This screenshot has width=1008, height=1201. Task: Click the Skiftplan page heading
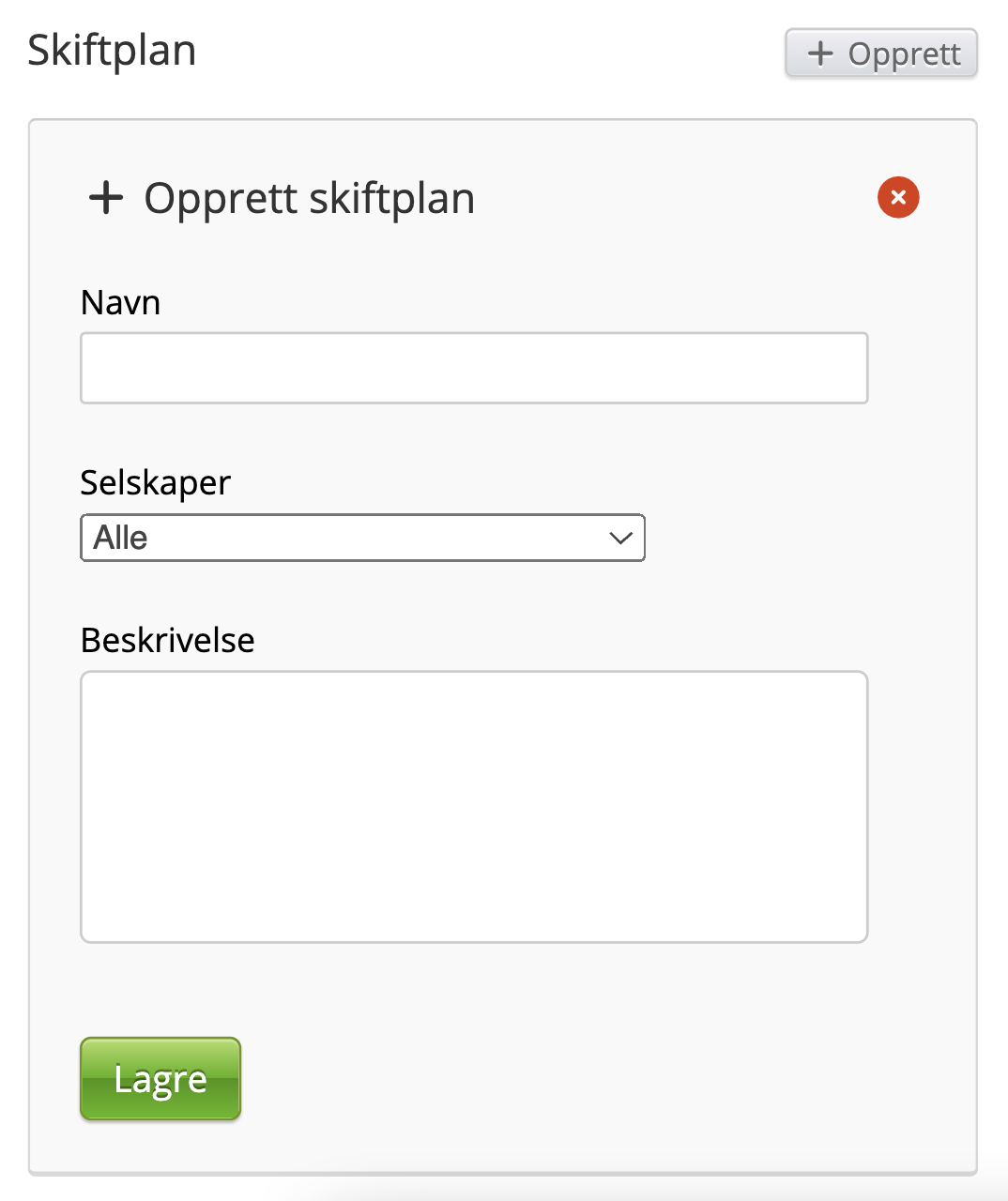[x=112, y=51]
